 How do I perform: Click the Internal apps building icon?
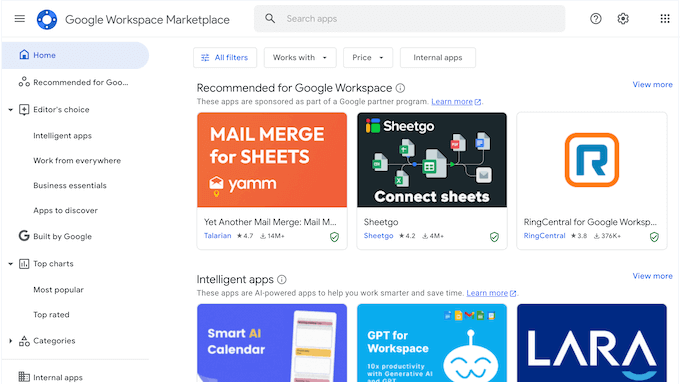click(x=24, y=377)
